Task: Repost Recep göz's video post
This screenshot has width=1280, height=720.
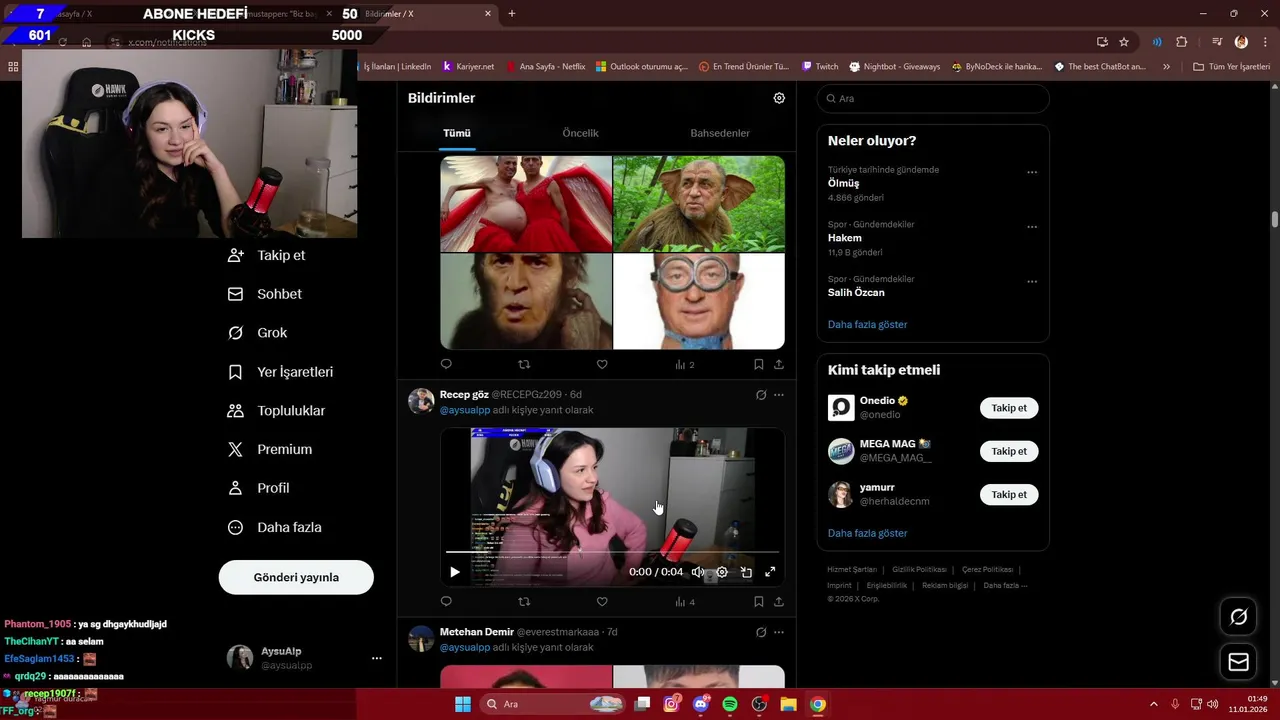Action: pos(524,601)
